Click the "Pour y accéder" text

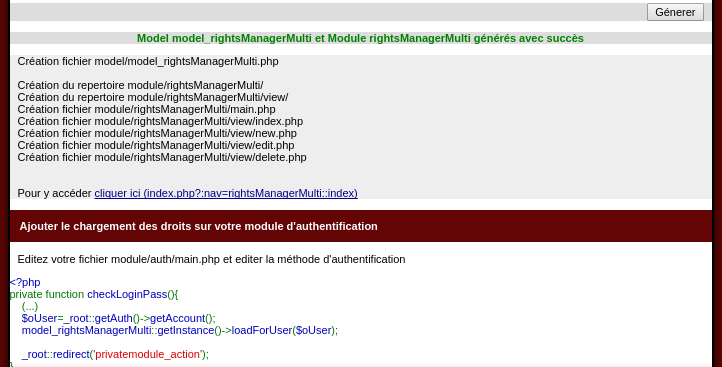(54, 193)
